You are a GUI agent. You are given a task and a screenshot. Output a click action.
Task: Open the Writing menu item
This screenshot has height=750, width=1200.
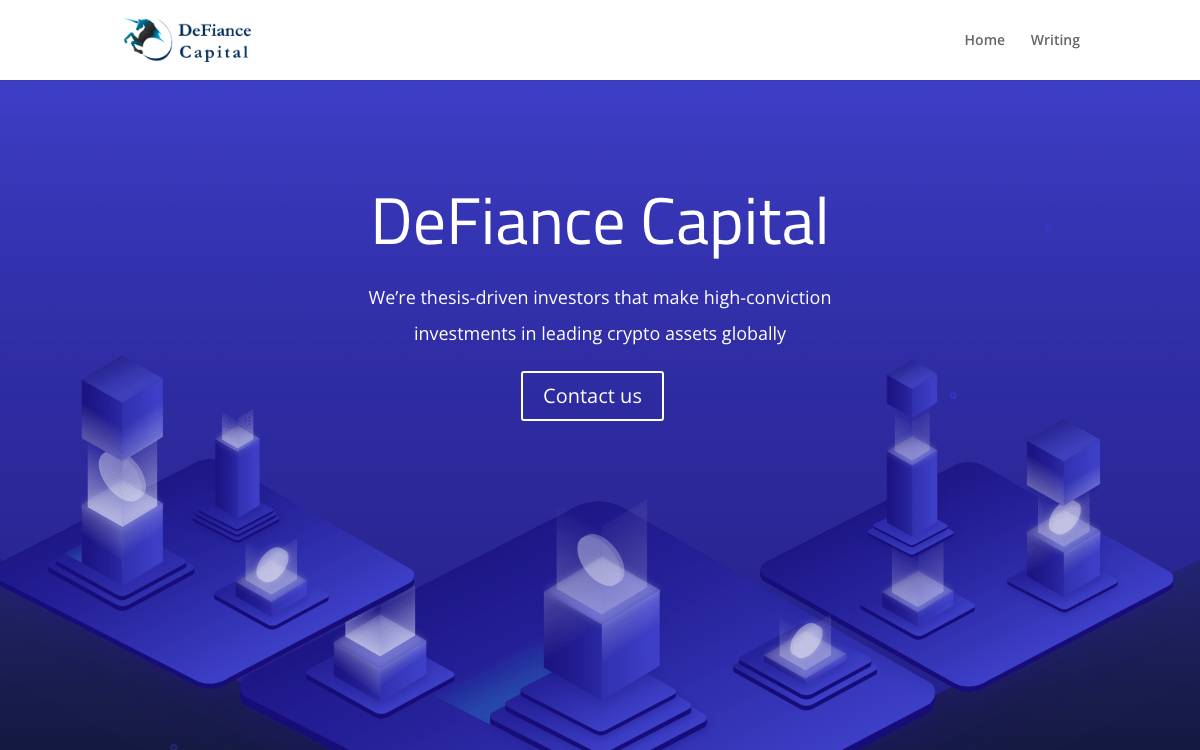click(1055, 40)
